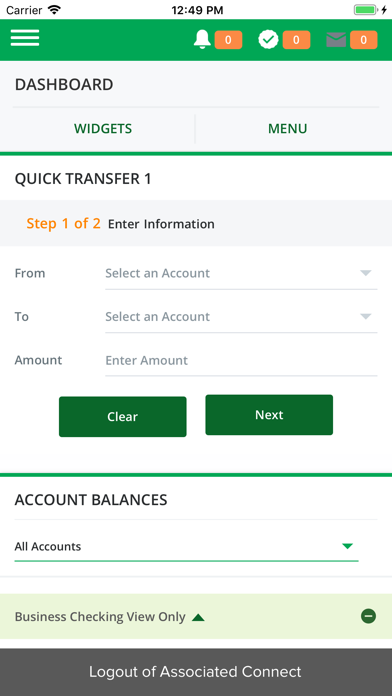Tap the Quick Transfer 1 heading
Screen dimensions: 392x696
[x=83, y=179]
